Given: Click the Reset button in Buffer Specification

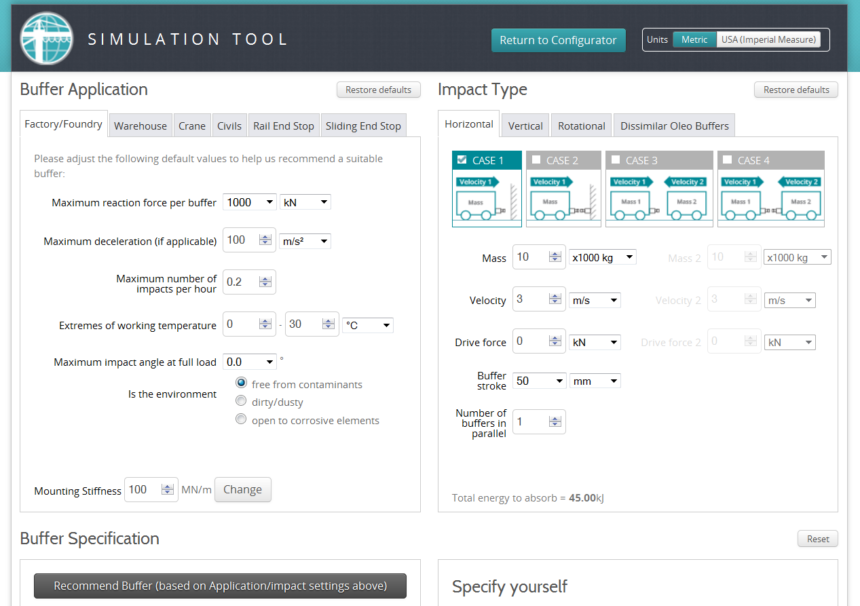Looking at the screenshot, I should coord(818,539).
